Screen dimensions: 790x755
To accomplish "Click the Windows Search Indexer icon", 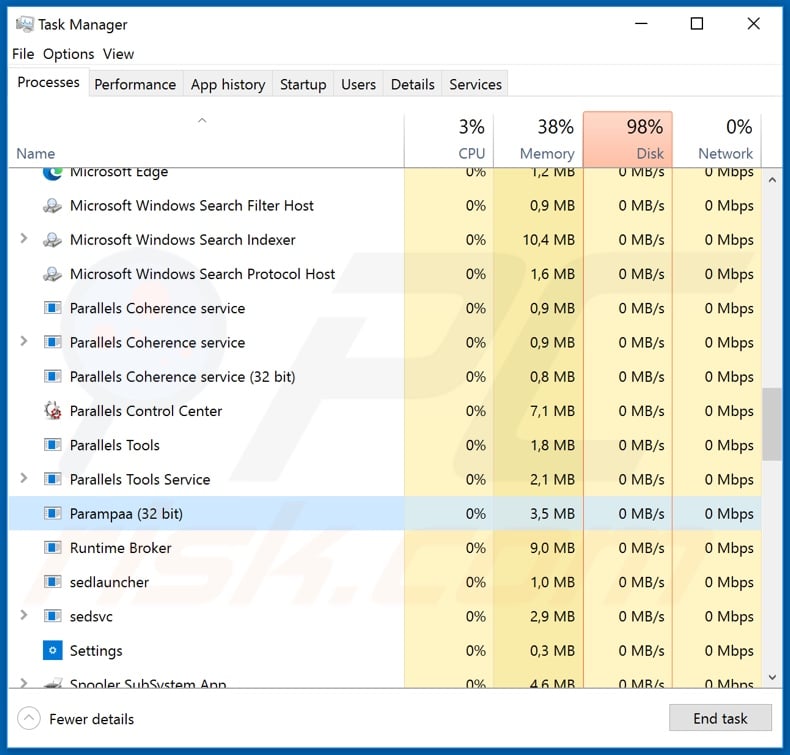I will click(52, 240).
